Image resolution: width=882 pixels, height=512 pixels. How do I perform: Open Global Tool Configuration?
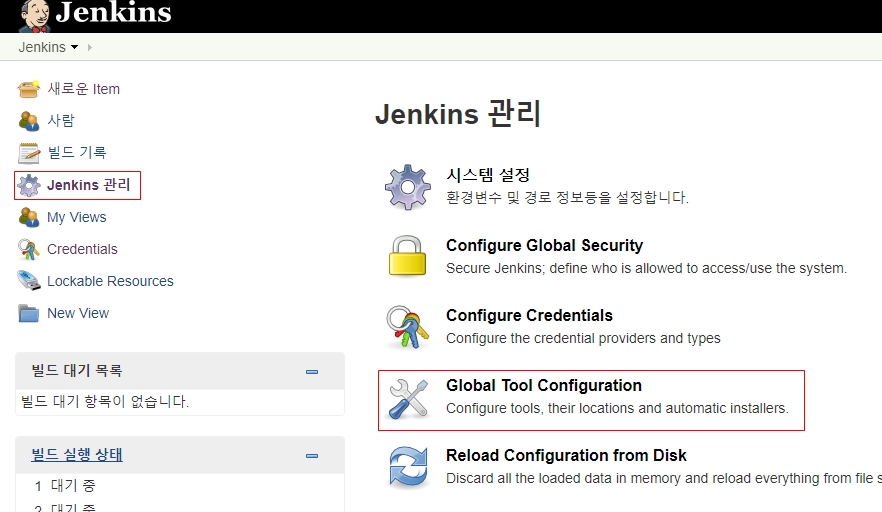[544, 385]
